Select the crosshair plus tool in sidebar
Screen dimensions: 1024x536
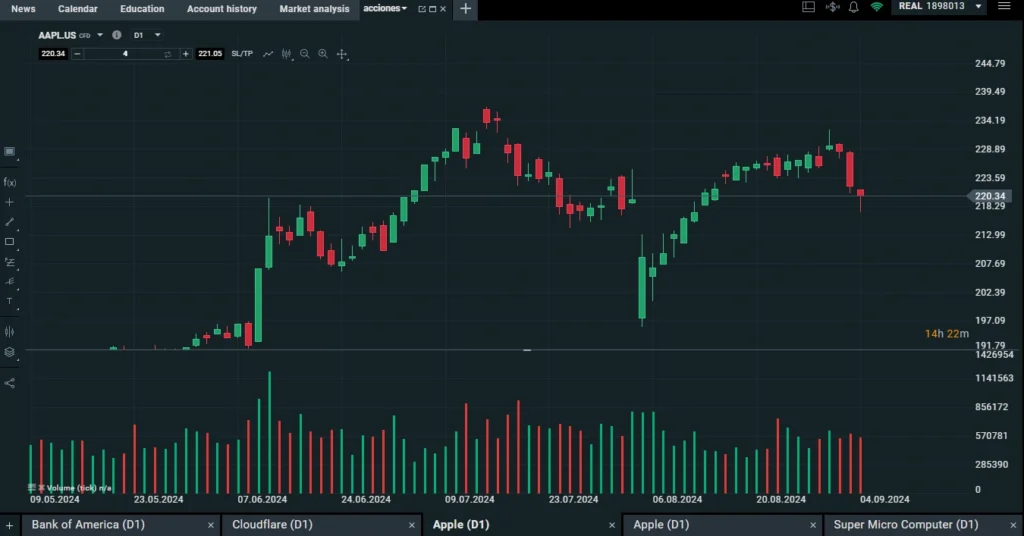click(x=10, y=202)
